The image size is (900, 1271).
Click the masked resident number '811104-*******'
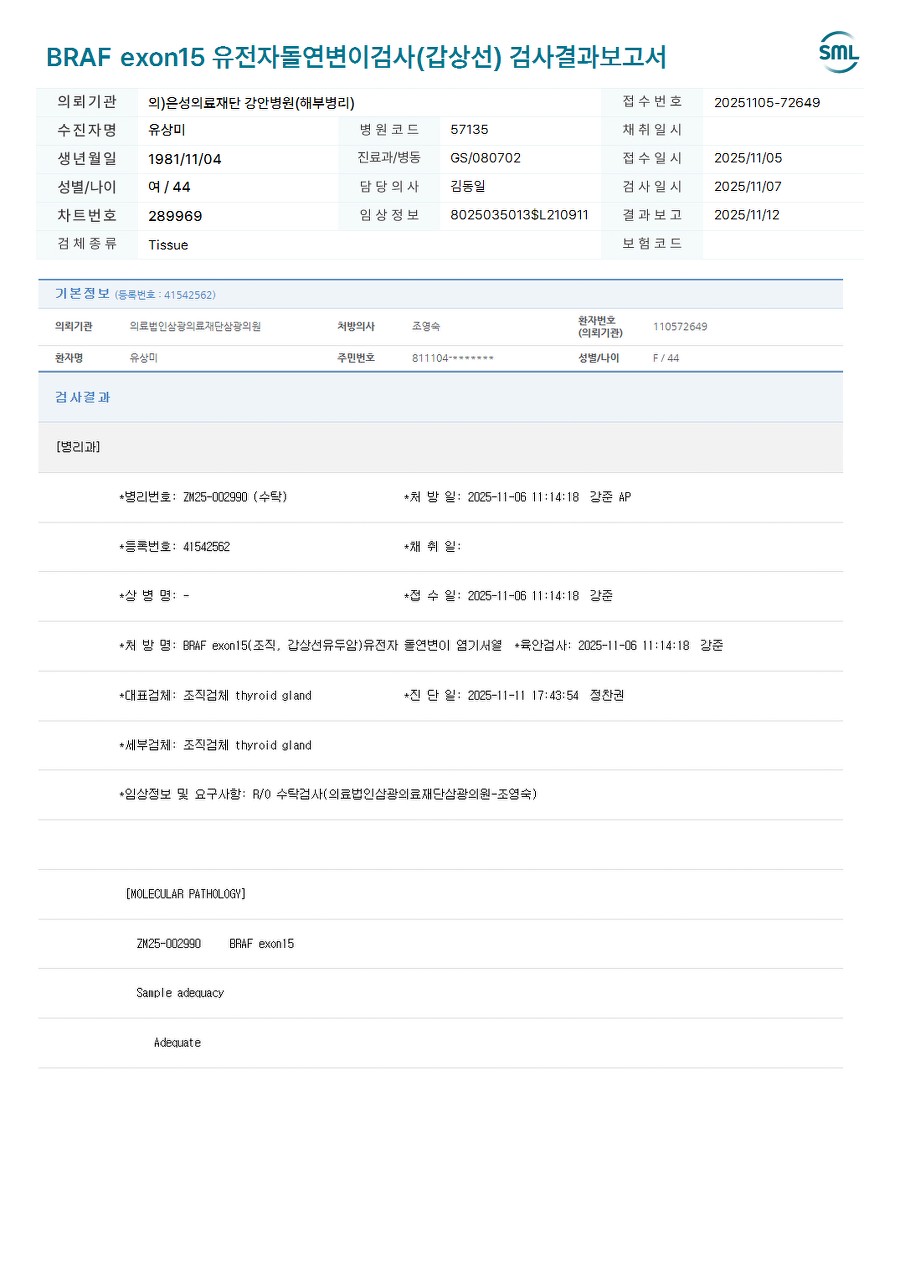click(453, 358)
